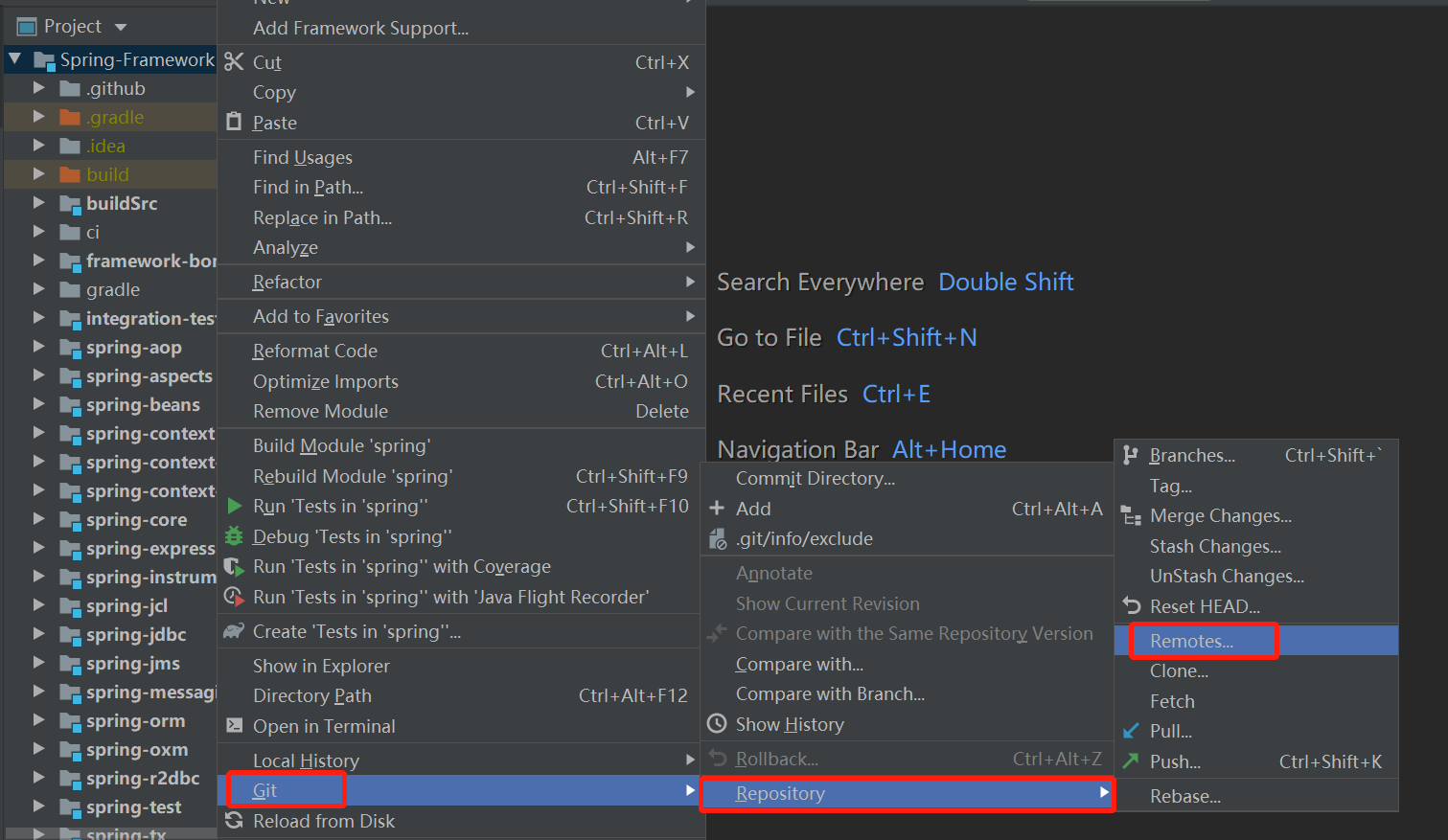Image resolution: width=1448 pixels, height=840 pixels.
Task: Expand the spring-orm module arrow
Action: tap(39, 720)
